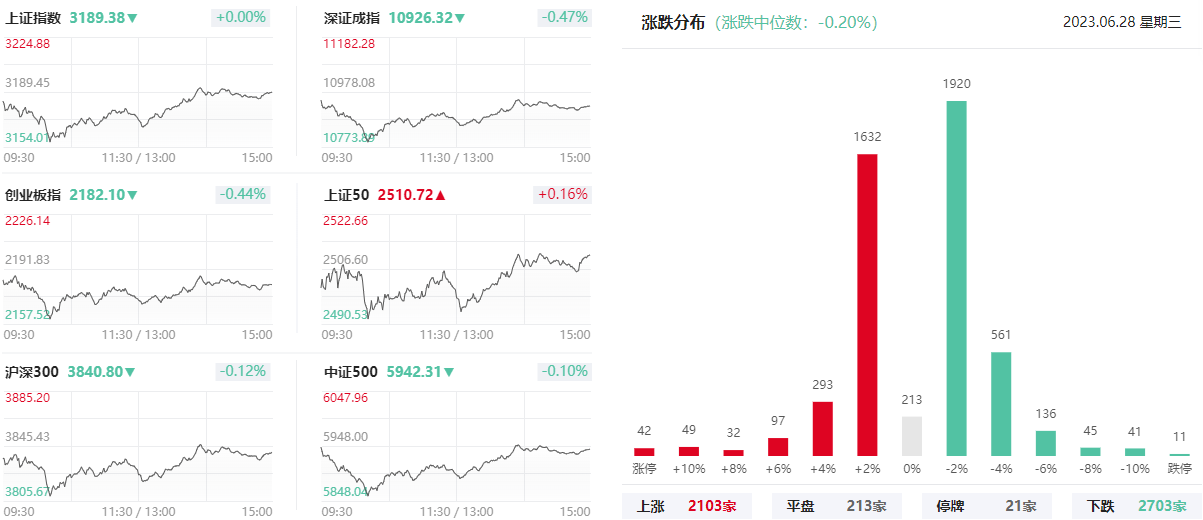Open the 上证指数 index title
Viewport: 1203px width, 520px height.
click(33, 18)
